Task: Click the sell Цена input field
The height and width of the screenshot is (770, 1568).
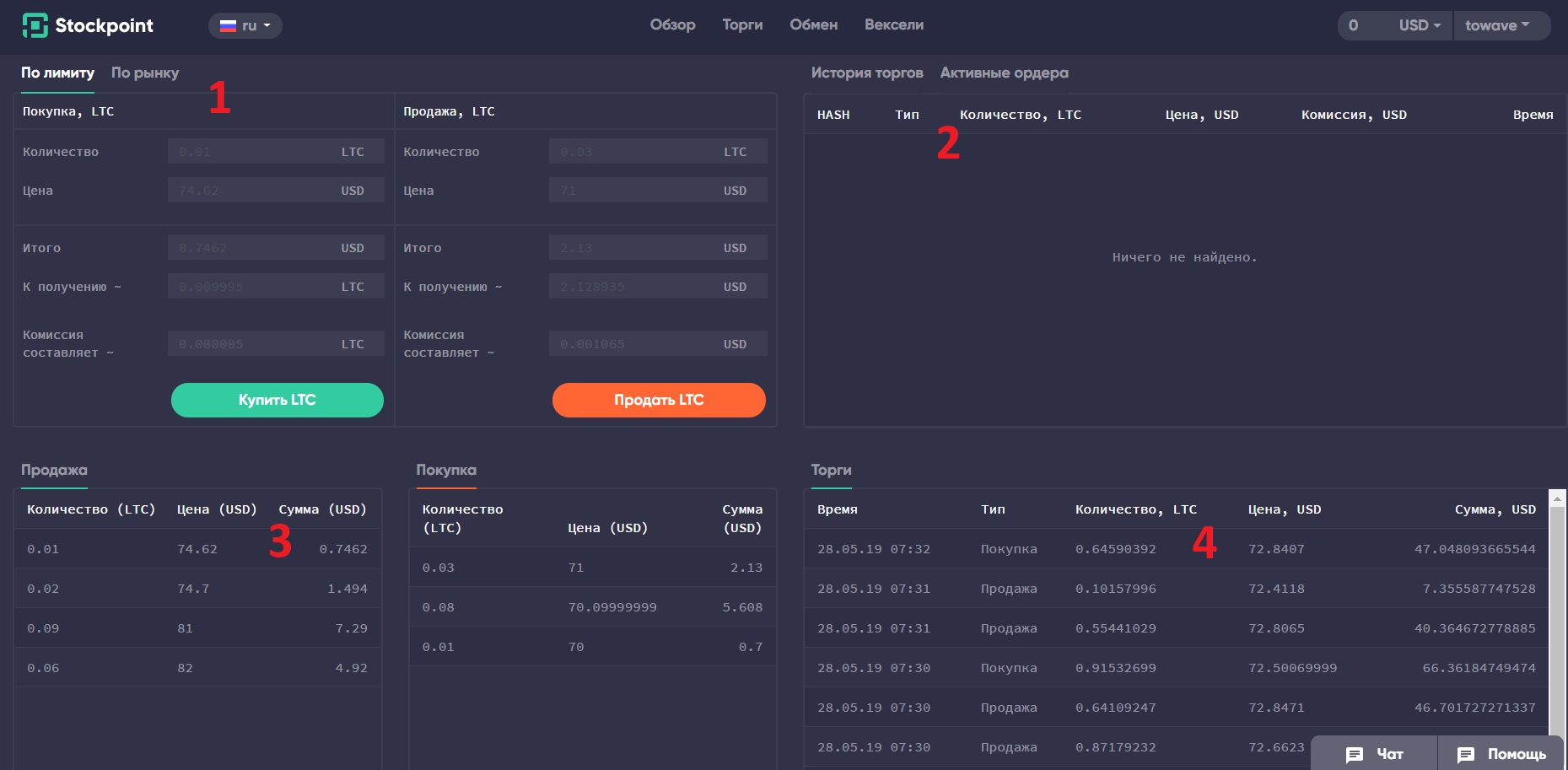Action: pos(658,191)
